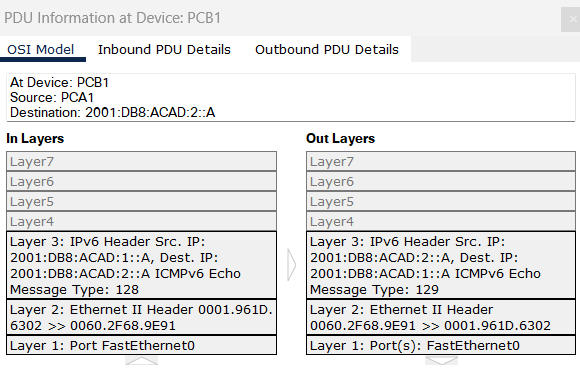Select In Layers Layer7 row

(x=141, y=162)
